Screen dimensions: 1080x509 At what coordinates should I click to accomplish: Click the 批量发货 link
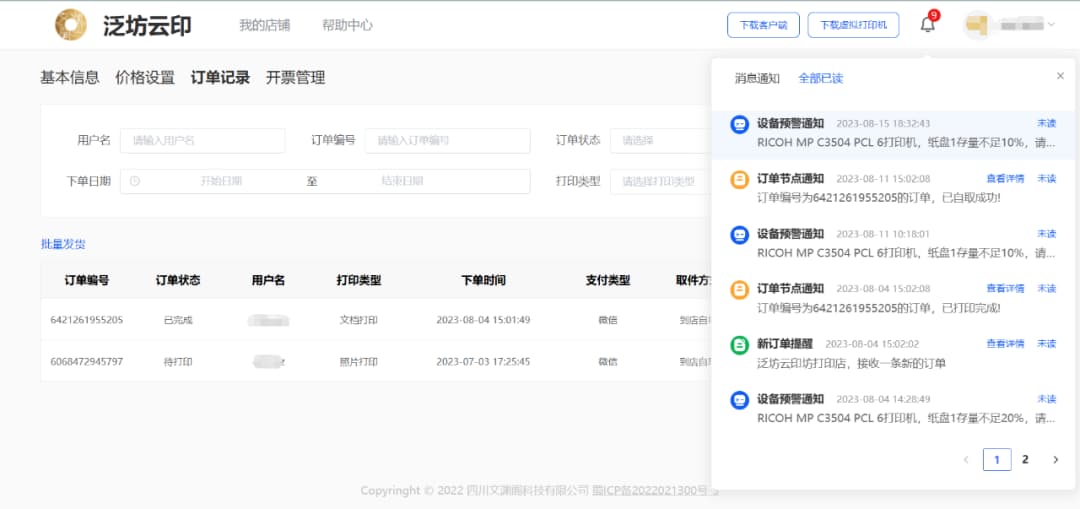[x=63, y=244]
